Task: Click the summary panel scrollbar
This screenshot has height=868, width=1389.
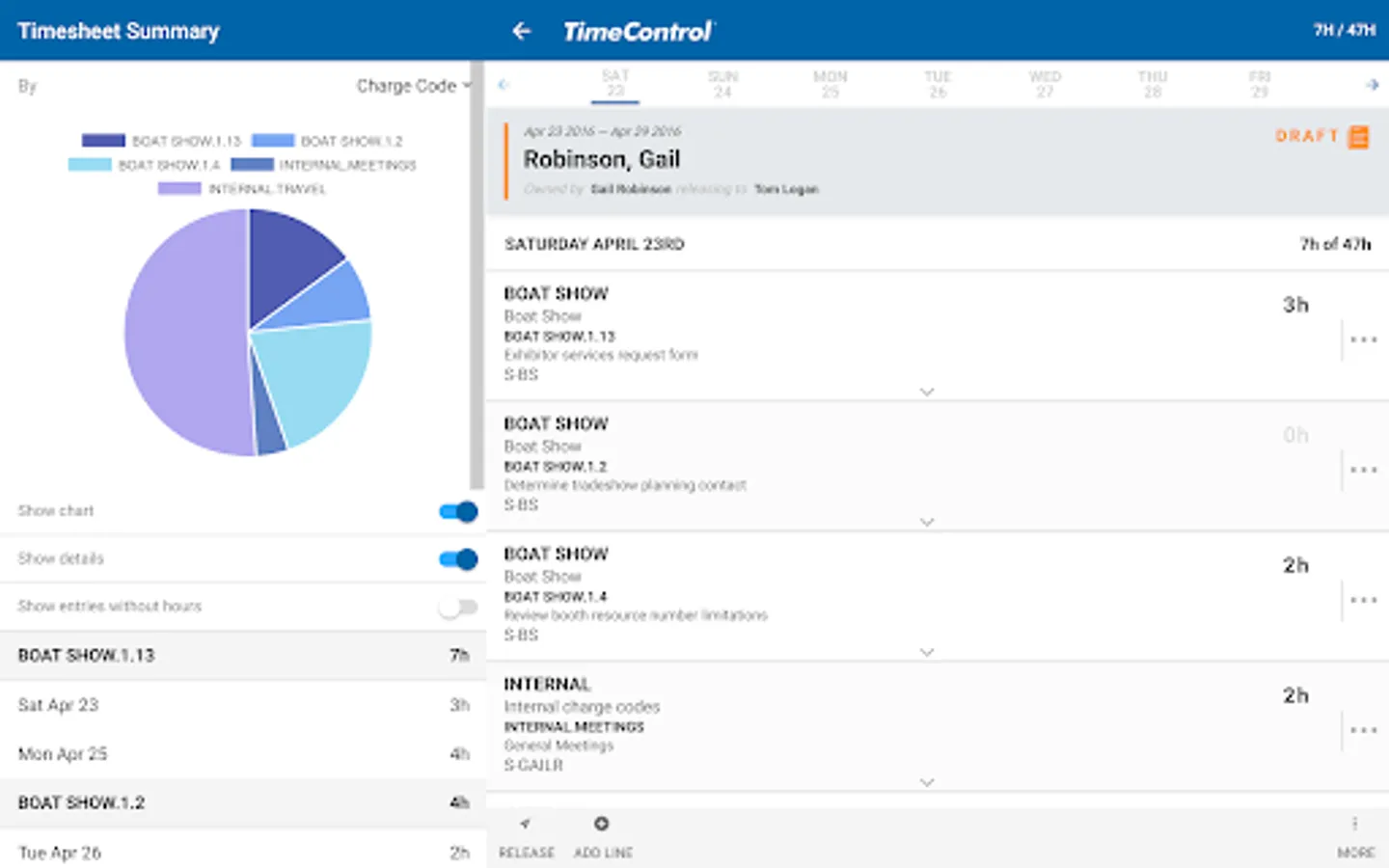Action: [477, 275]
